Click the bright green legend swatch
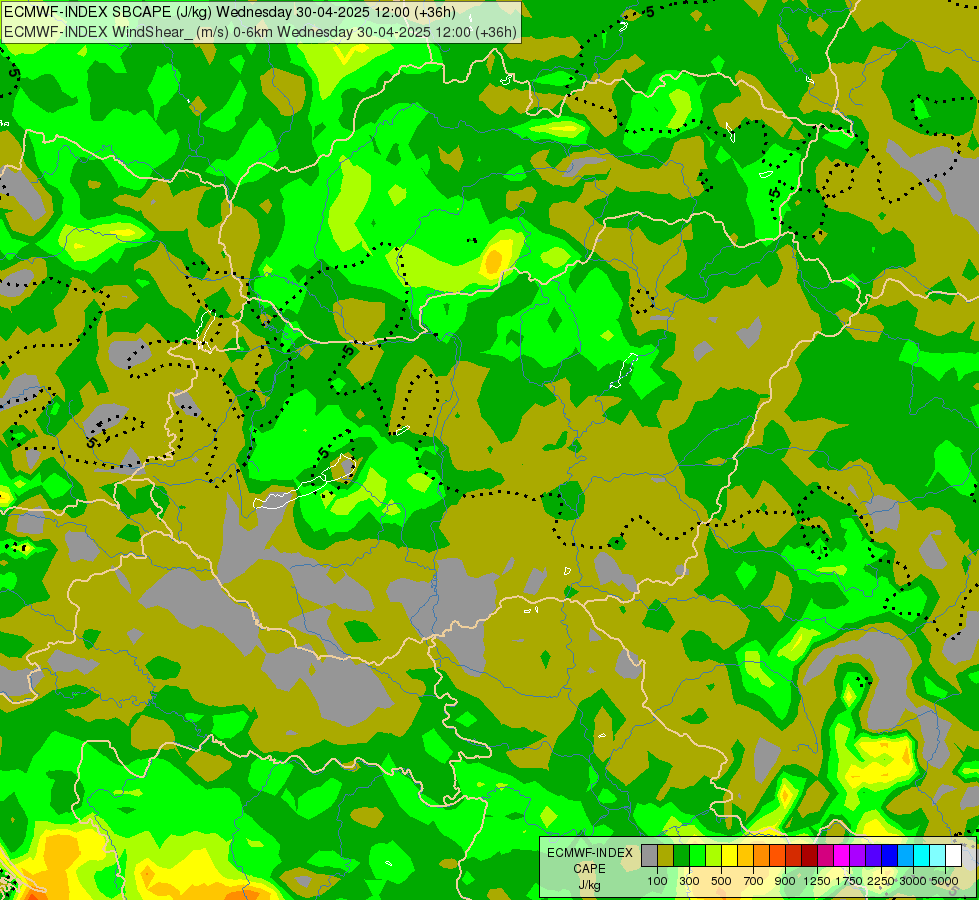This screenshot has height=900, width=979. click(697, 855)
